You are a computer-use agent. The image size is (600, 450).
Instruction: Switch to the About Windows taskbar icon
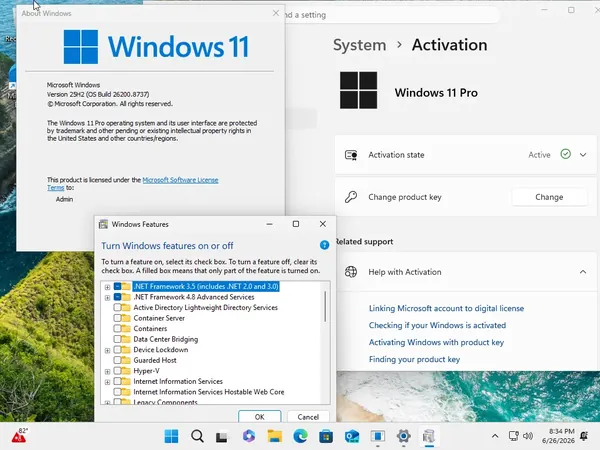pos(378,436)
